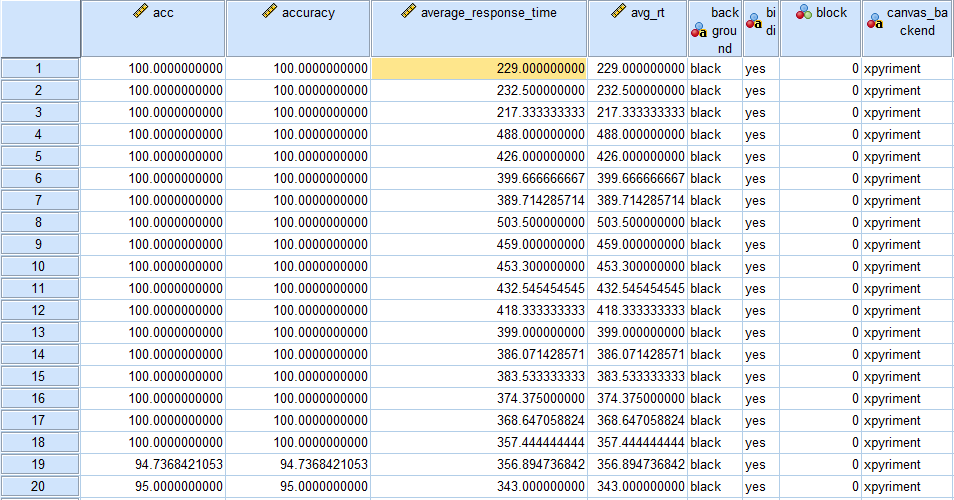Image resolution: width=954 pixels, height=500 pixels.
Task: Click the scale ruler icon beside acc
Action: 141,12
